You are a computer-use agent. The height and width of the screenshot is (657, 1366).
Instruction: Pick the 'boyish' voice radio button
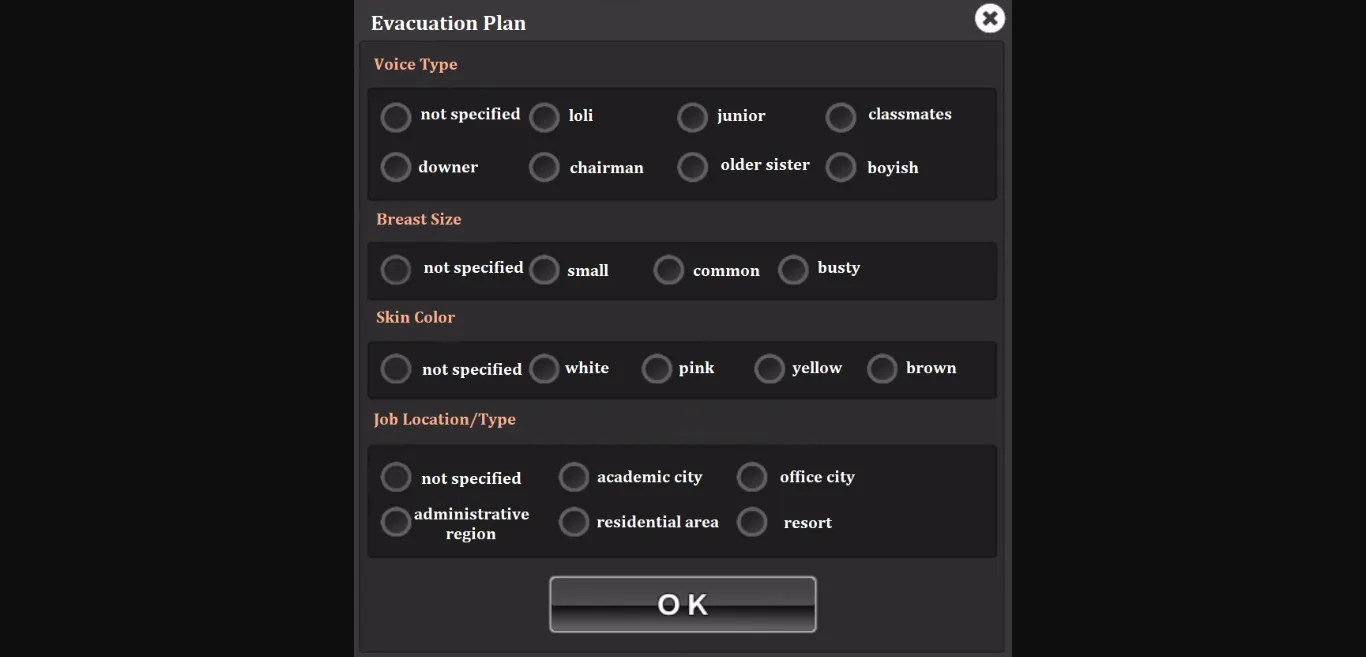click(x=841, y=167)
